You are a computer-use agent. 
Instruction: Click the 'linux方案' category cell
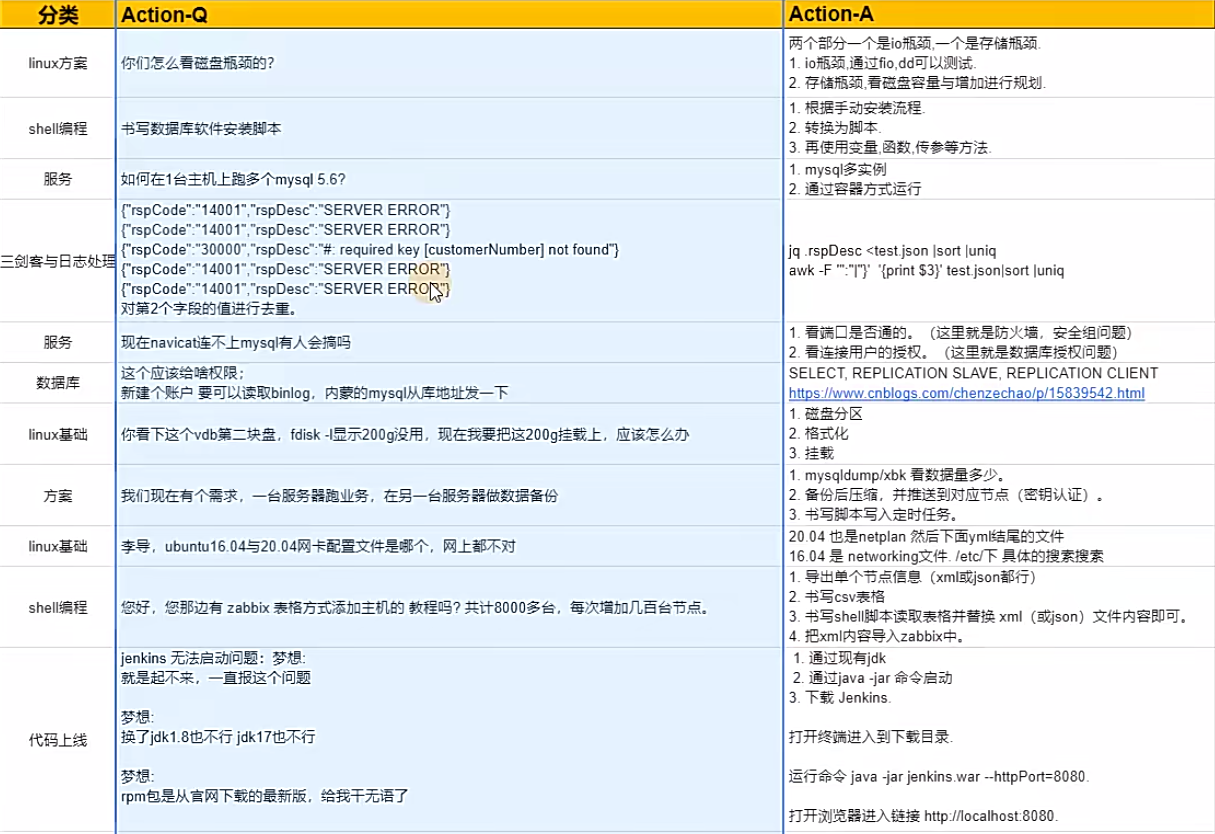tap(57, 63)
